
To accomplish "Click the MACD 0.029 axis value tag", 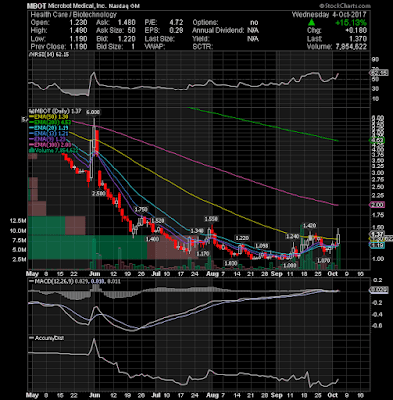I will coord(378,291).
